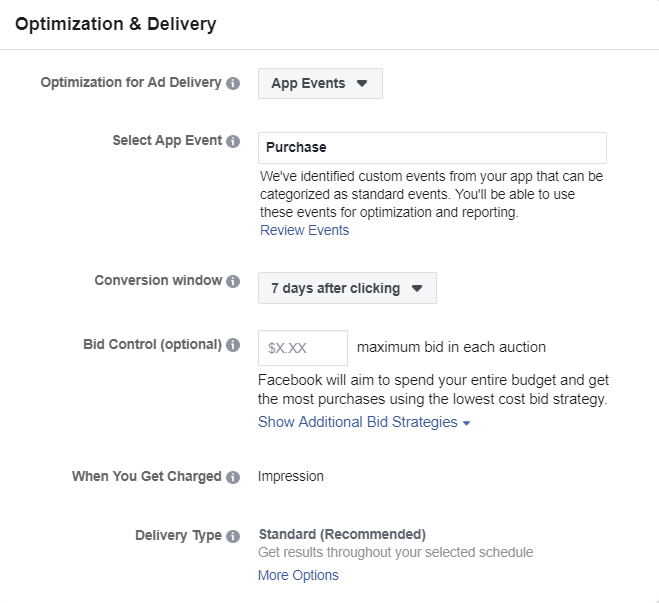The height and width of the screenshot is (603, 659).
Task: Click the lowest cost bid strategy description
Action: point(433,390)
